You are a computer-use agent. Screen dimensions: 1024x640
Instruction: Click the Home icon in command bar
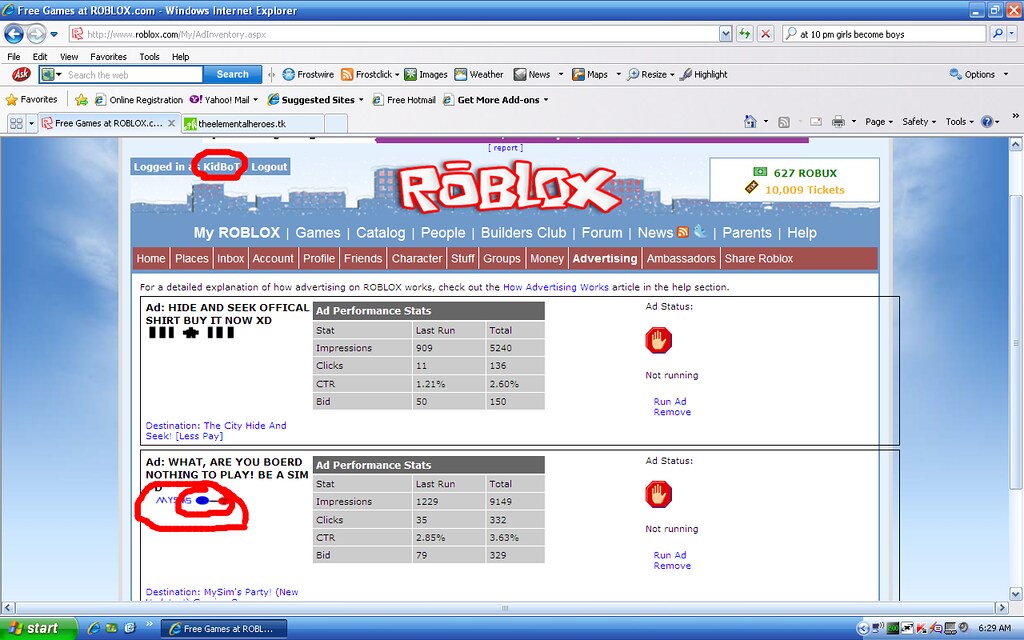click(750, 122)
